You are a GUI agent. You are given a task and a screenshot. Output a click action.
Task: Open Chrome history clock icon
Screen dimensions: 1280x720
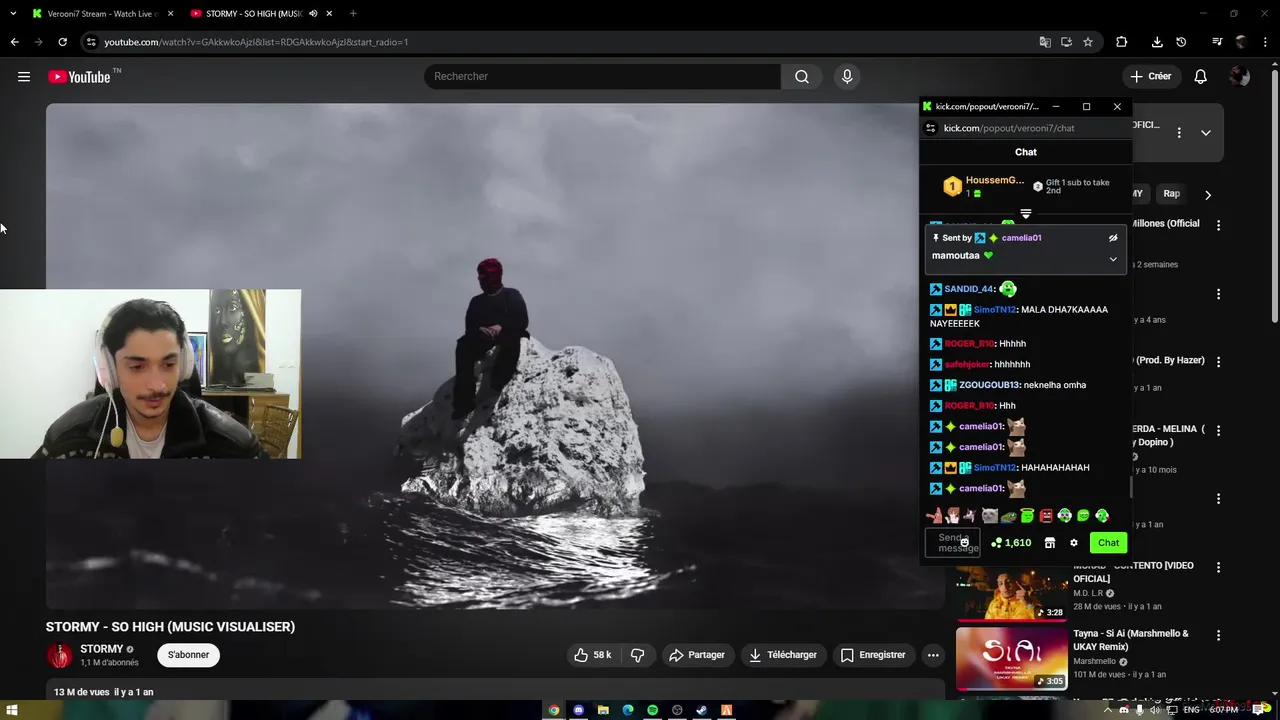point(1181,42)
